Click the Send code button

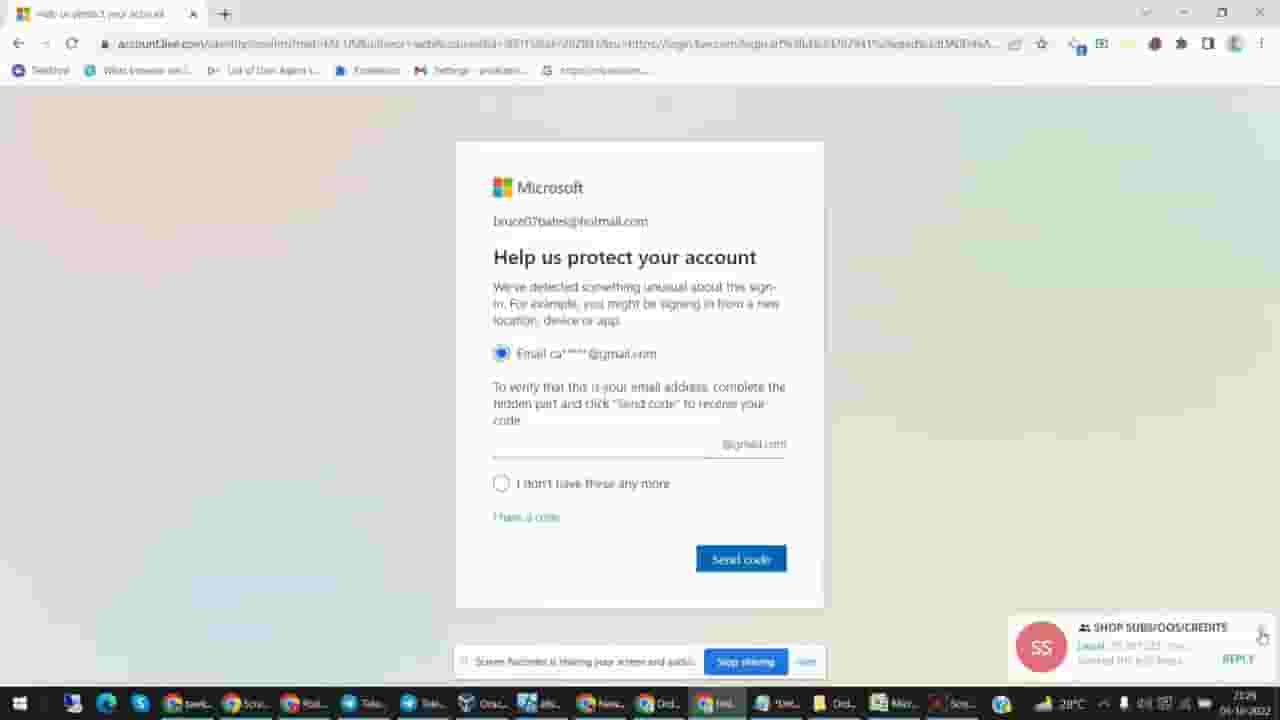pos(741,559)
